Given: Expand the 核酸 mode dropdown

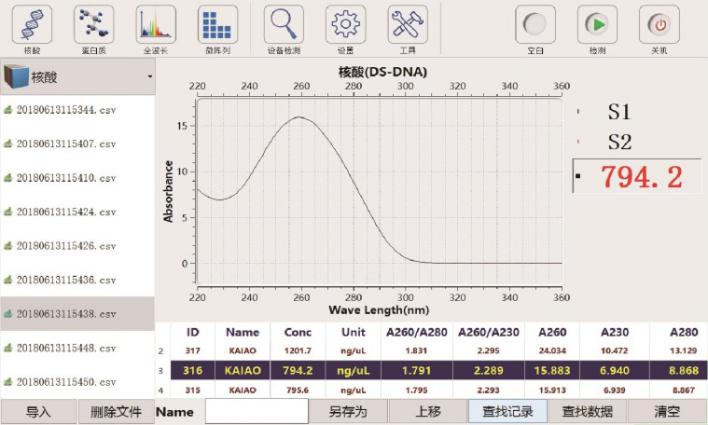Looking at the screenshot, I should coord(78,77).
